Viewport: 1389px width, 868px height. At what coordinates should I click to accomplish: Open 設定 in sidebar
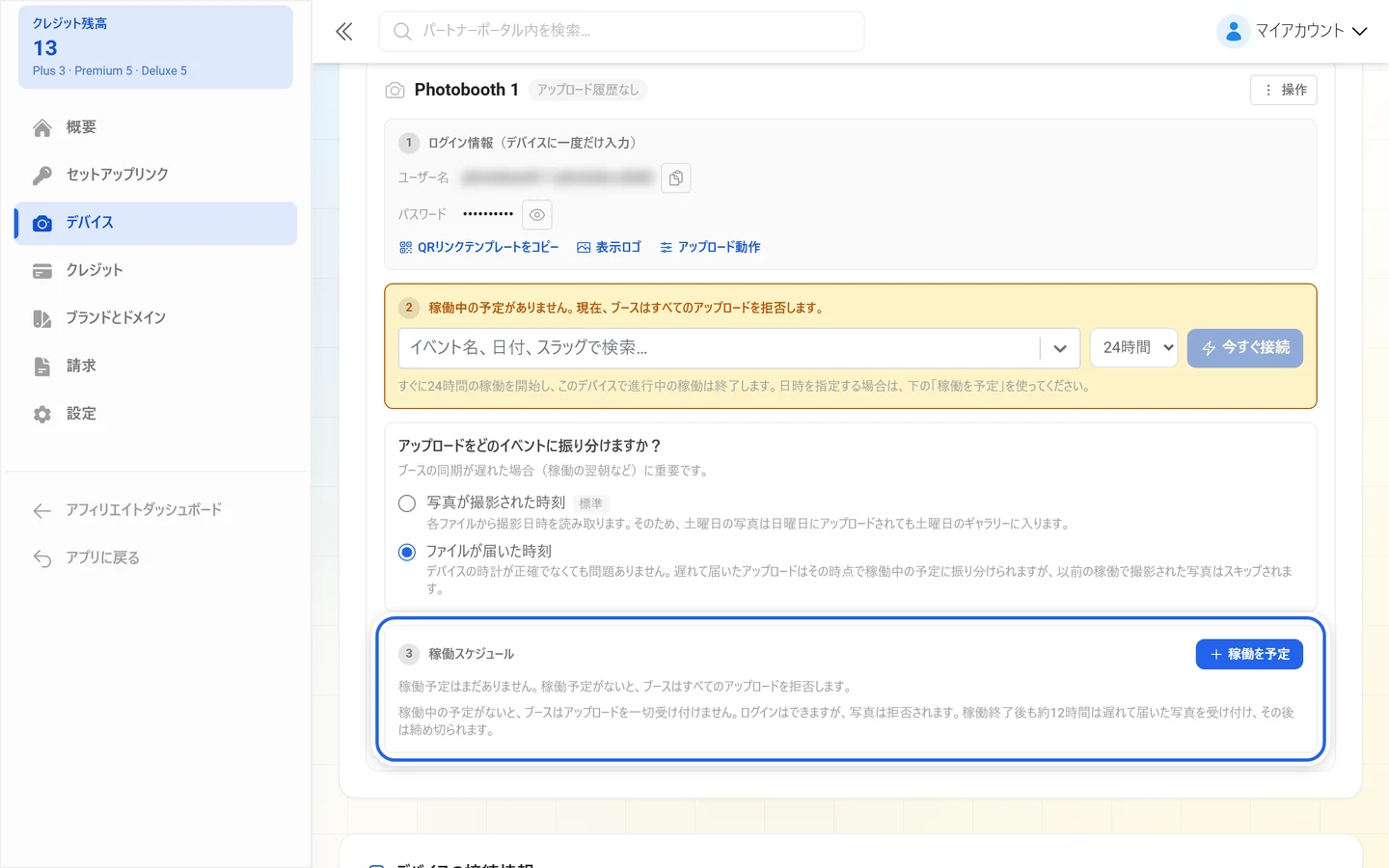pos(156,414)
